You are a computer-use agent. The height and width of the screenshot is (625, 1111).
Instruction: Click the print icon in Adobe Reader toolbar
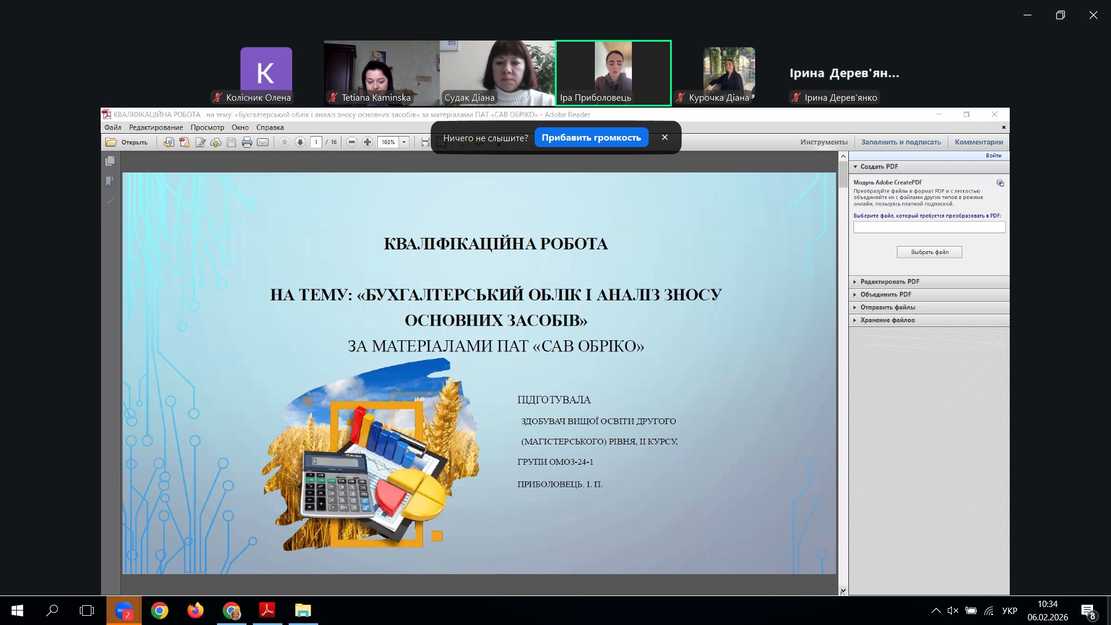point(247,143)
